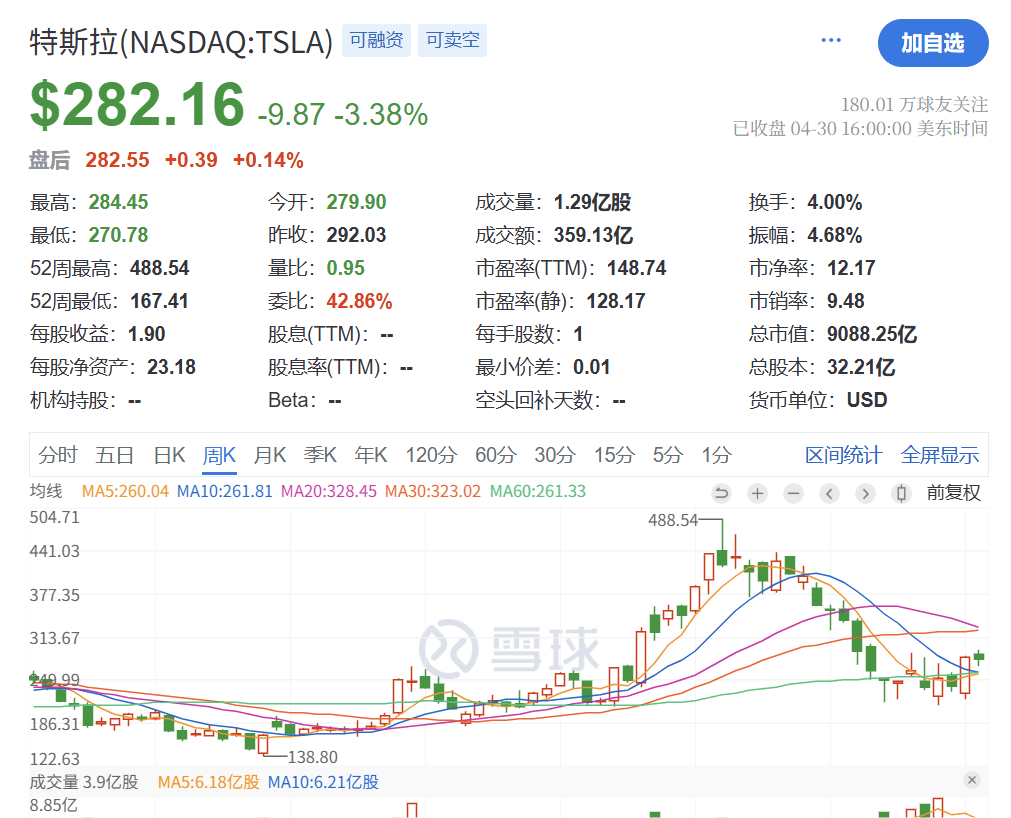Zoom out the chart with minus icon

[793, 494]
